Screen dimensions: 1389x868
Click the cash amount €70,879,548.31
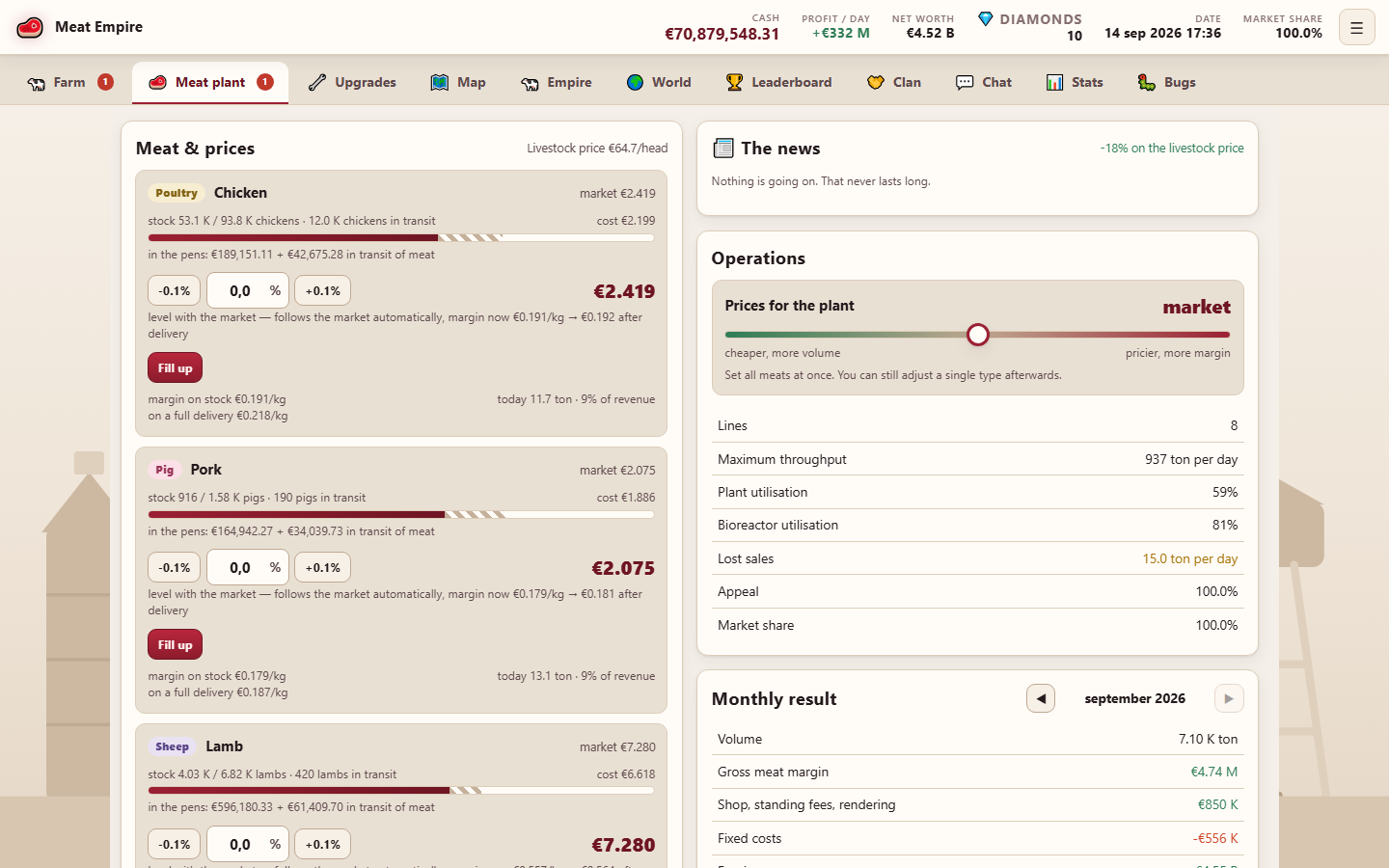pyautogui.click(x=722, y=34)
